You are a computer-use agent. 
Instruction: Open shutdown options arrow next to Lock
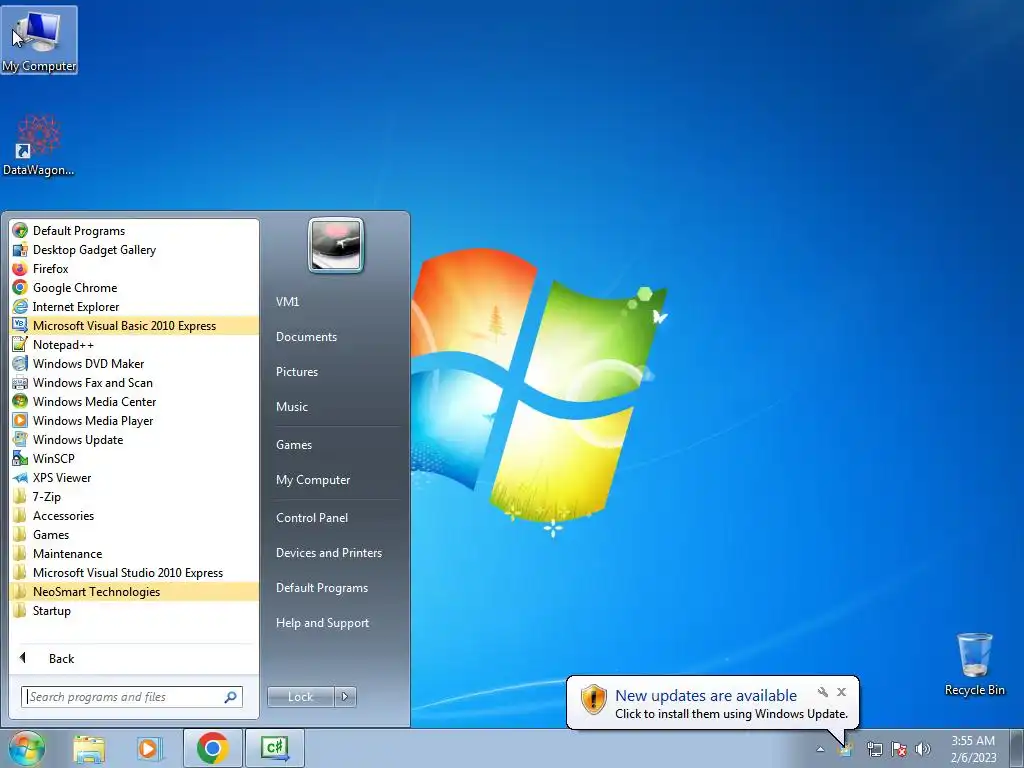click(x=345, y=697)
